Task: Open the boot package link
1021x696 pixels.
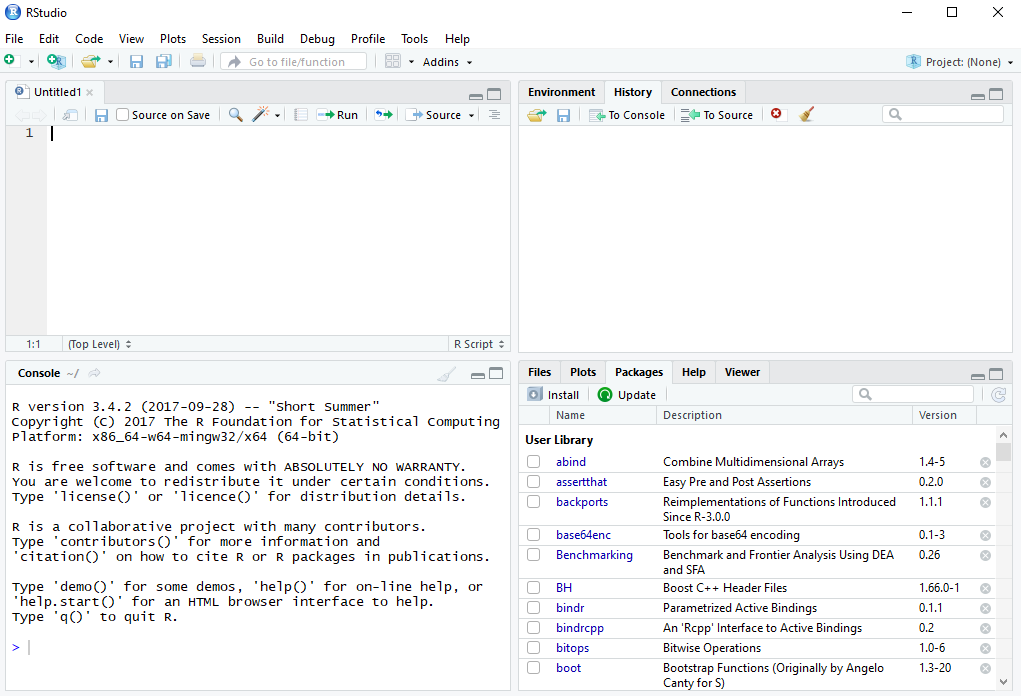Action: click(568, 668)
